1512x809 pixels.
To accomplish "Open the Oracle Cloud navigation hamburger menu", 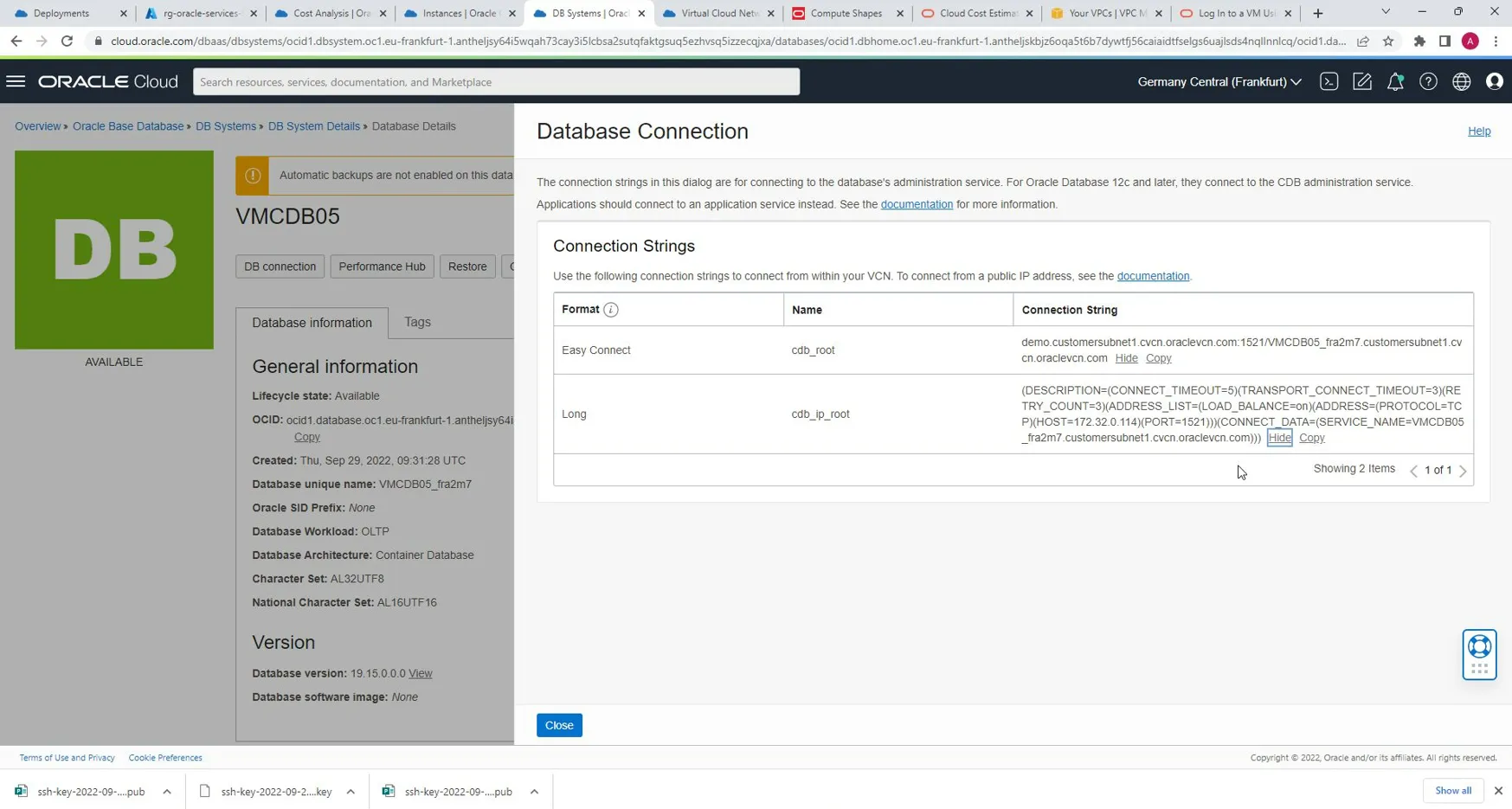I will point(16,81).
